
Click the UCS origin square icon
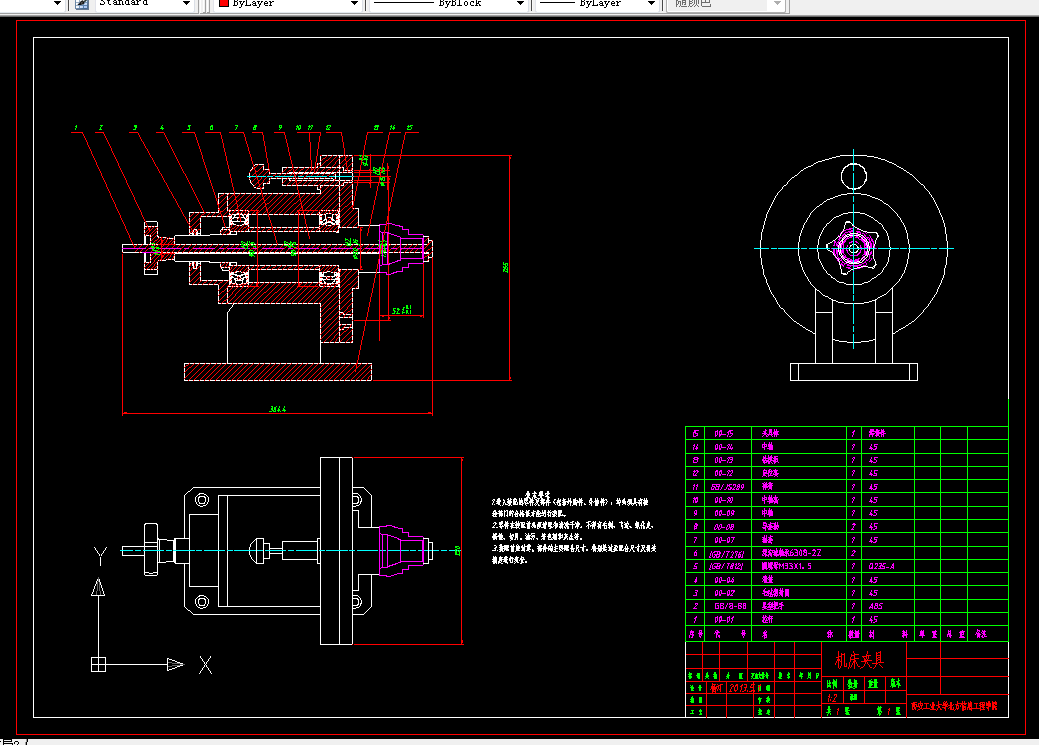(98, 664)
